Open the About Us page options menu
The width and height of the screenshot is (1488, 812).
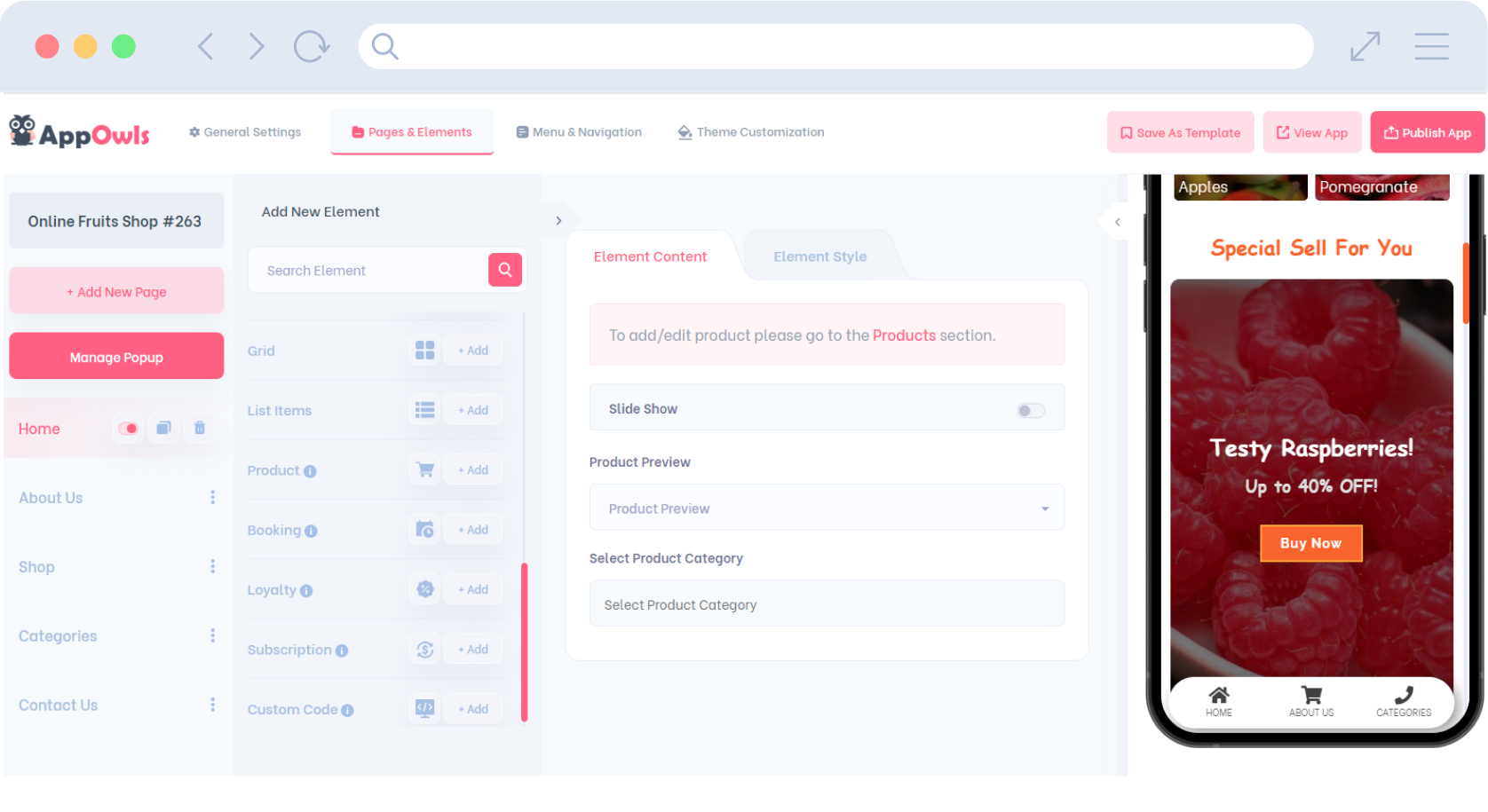pyautogui.click(x=212, y=498)
